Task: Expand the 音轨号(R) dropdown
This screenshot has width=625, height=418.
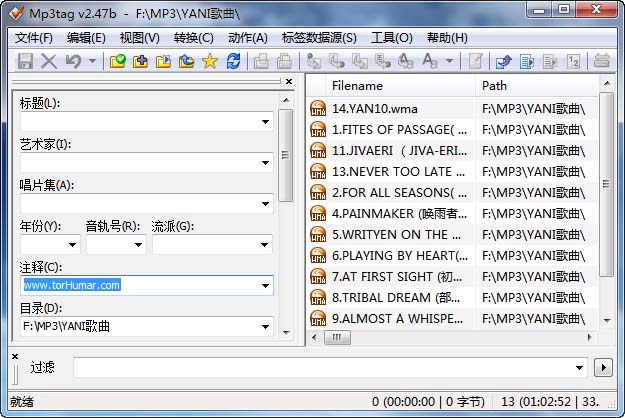Action: [x=138, y=245]
